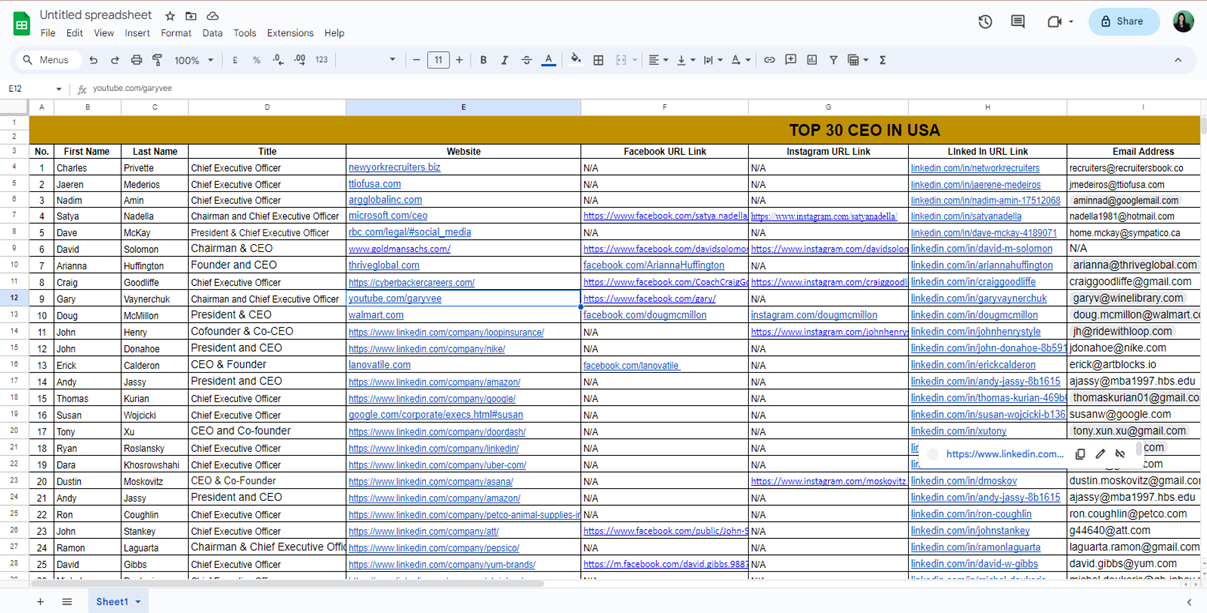Toggle italic formatting
Image resolution: width=1207 pixels, height=613 pixels.
(x=505, y=60)
